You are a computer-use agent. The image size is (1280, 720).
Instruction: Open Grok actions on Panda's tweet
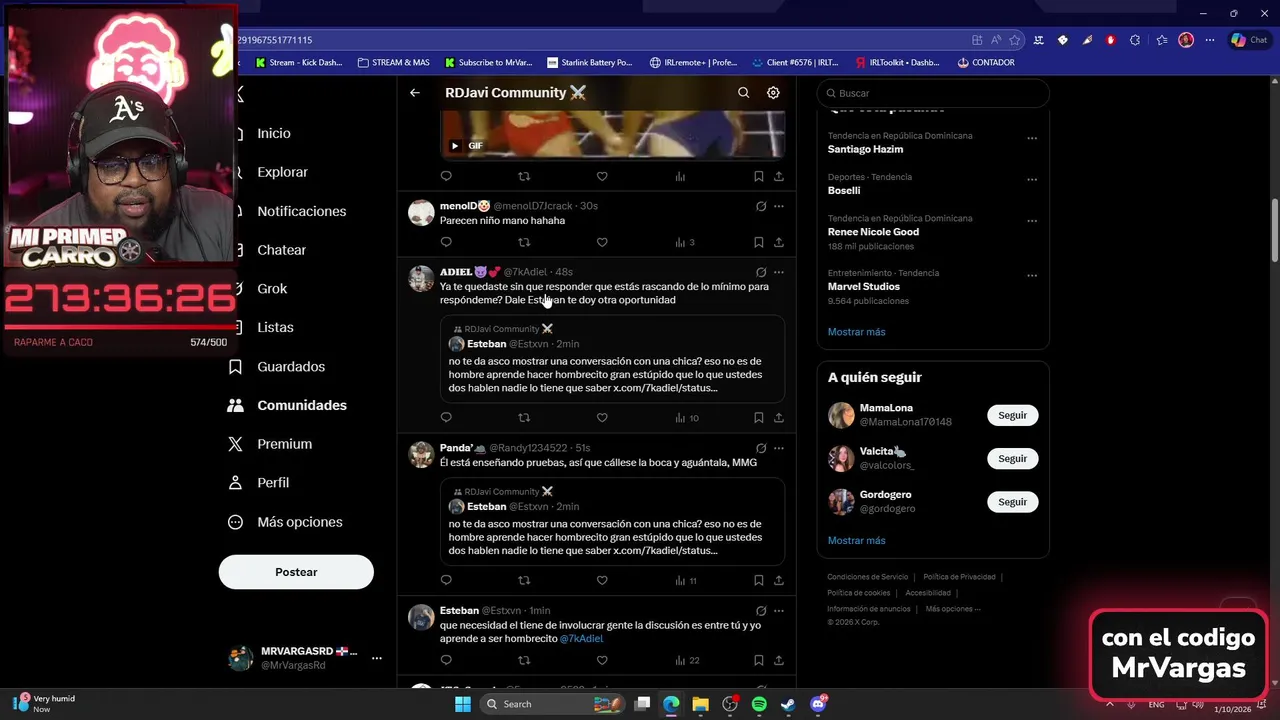pos(761,448)
